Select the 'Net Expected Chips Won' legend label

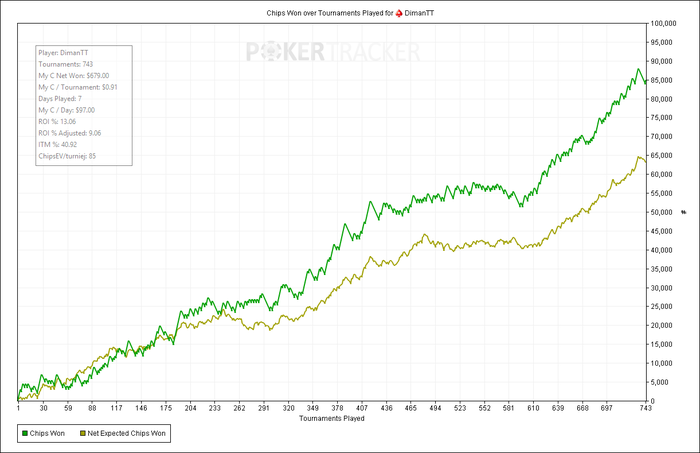[x=126, y=433]
